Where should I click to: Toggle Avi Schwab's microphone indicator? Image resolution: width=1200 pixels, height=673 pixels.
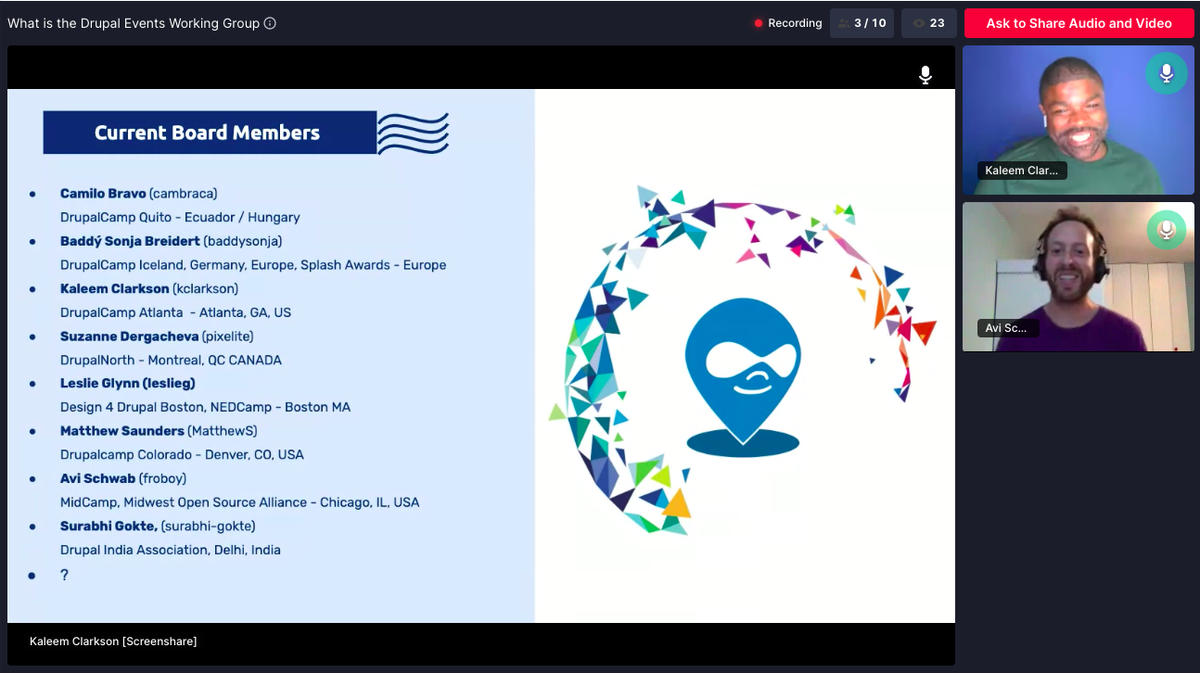[x=1166, y=231]
